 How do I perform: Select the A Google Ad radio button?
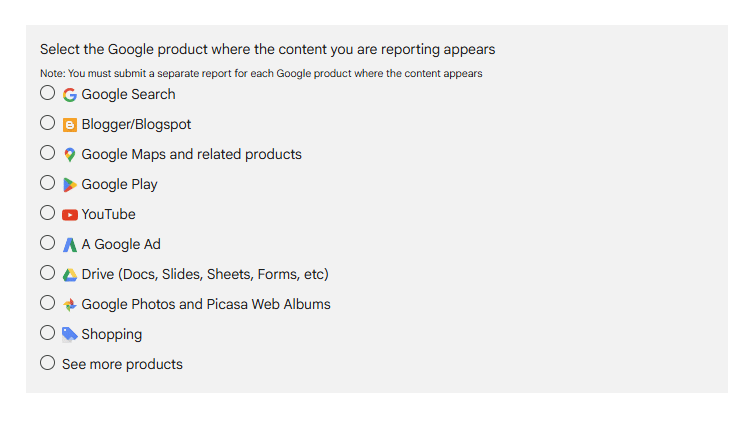(x=47, y=242)
